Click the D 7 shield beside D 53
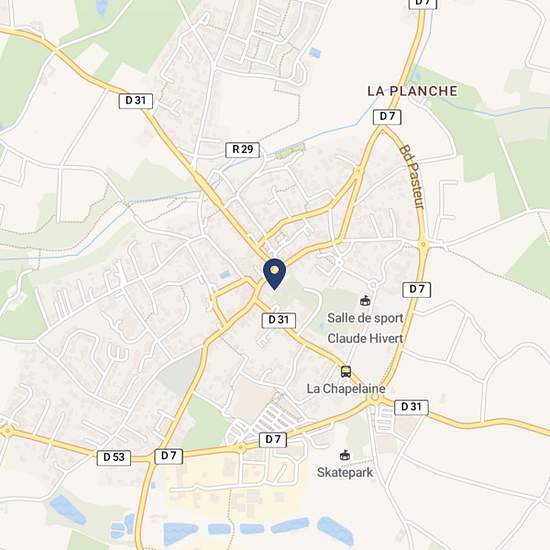Image resolution: width=550 pixels, height=550 pixels. tap(169, 456)
